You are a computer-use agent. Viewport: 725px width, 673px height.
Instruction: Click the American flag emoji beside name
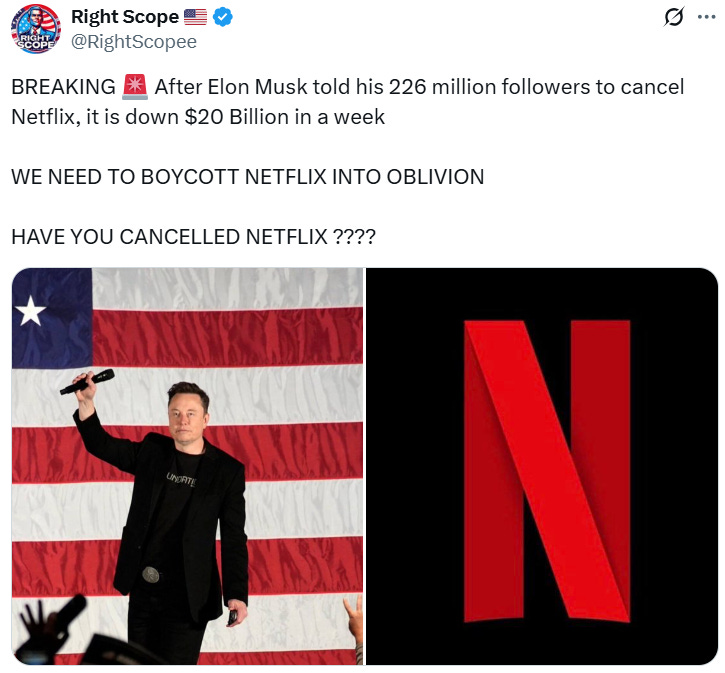(x=195, y=17)
